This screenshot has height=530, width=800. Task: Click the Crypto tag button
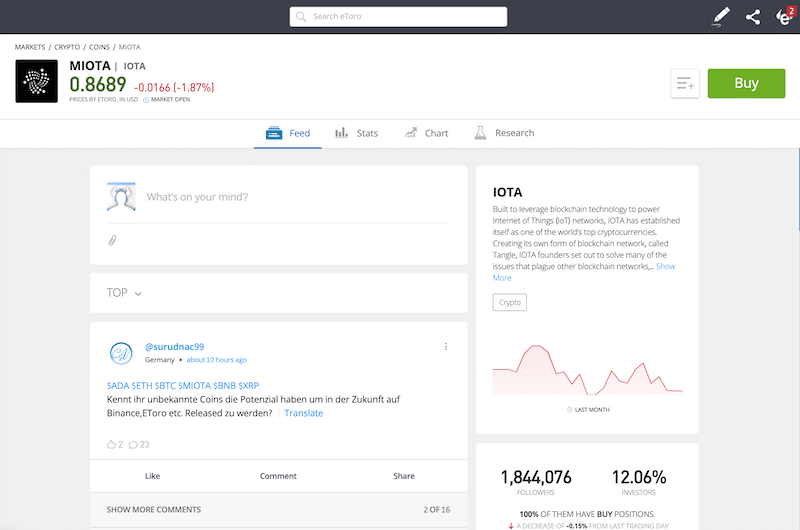click(510, 302)
